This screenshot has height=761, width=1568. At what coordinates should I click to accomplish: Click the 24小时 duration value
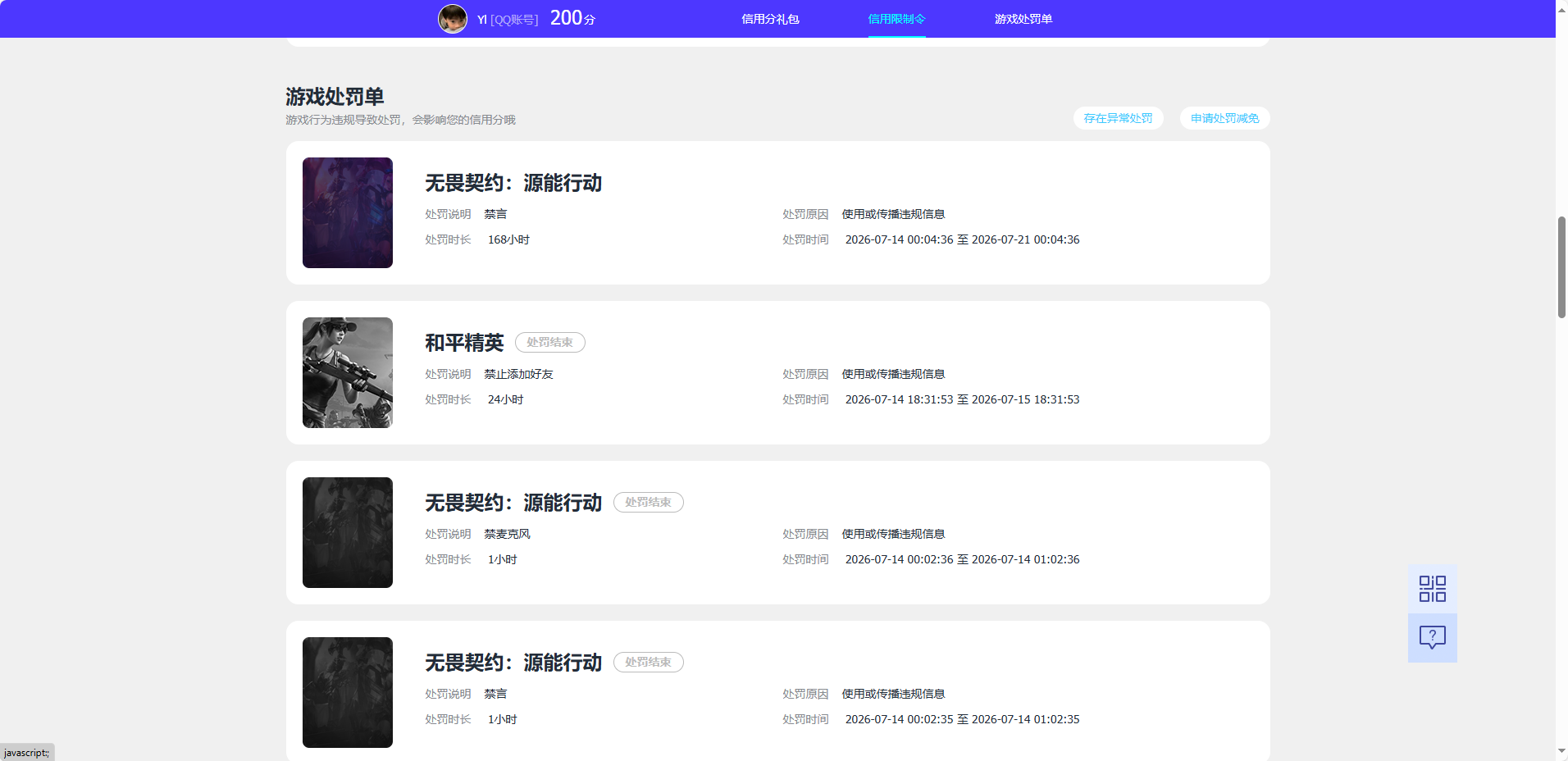[x=505, y=399]
